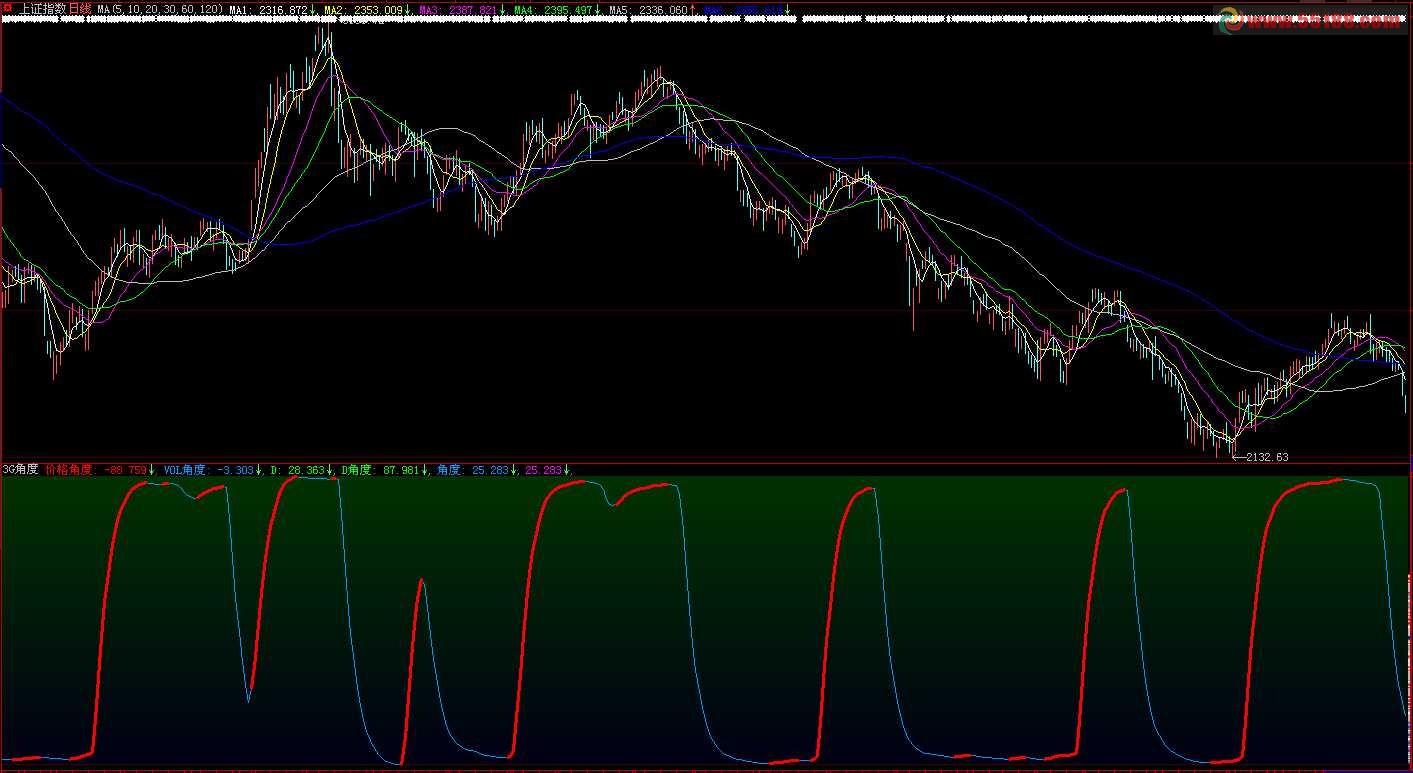Click the 上证指数 chart title
Viewport: 1413px width, 773px height.
(x=42, y=9)
